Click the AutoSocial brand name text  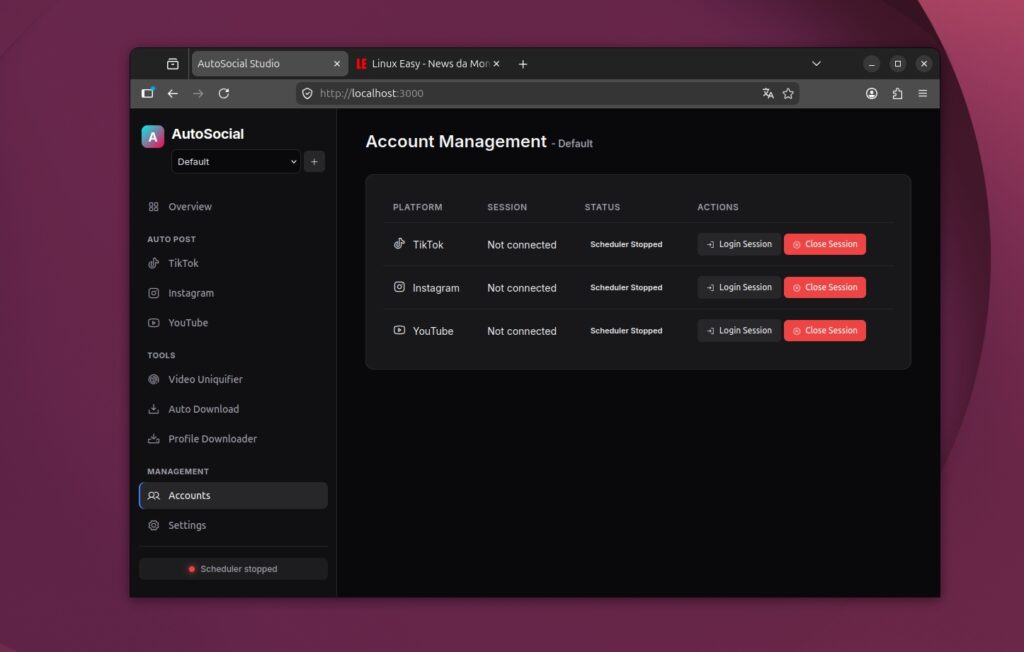(208, 134)
